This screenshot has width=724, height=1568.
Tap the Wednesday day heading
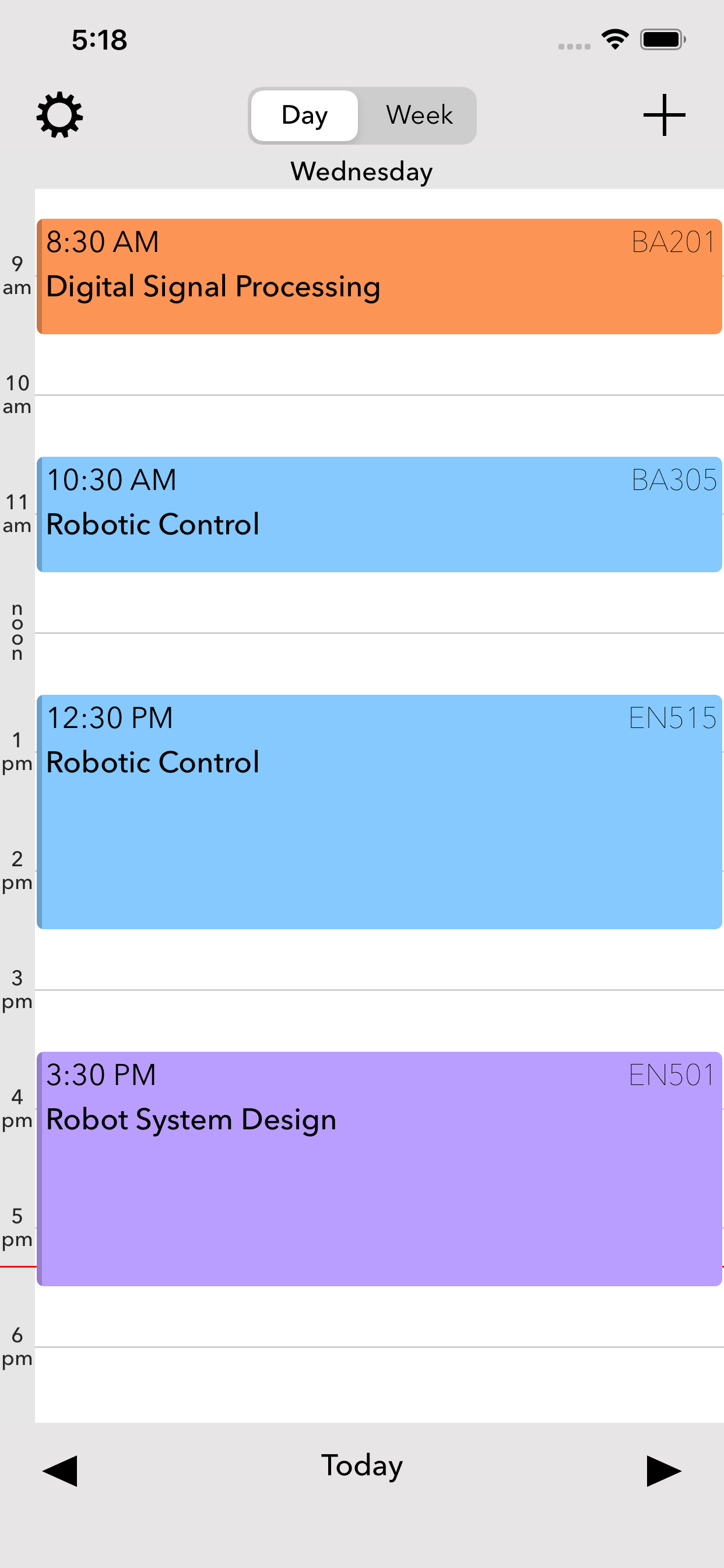click(362, 171)
